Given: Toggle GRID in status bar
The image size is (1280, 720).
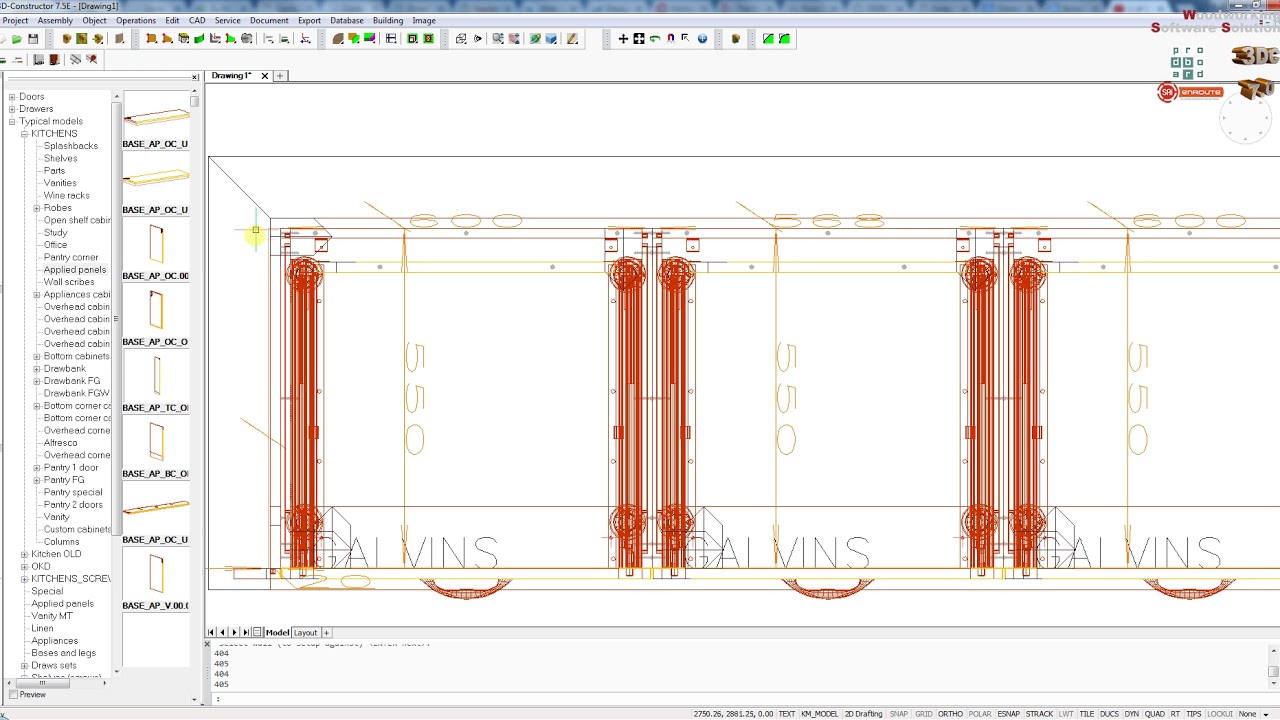Looking at the screenshot, I should pos(923,714).
